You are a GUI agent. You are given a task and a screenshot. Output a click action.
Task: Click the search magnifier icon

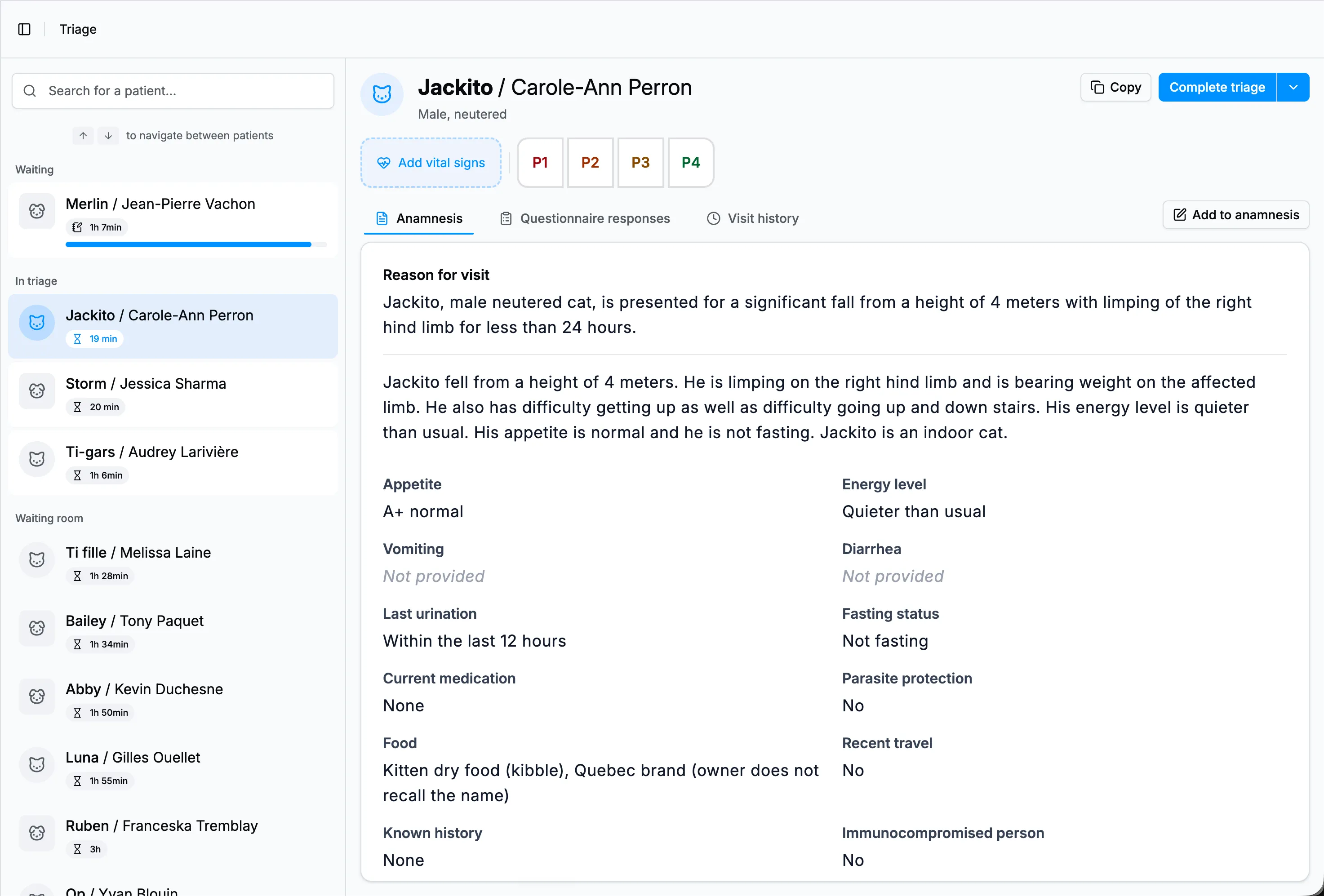coord(30,91)
